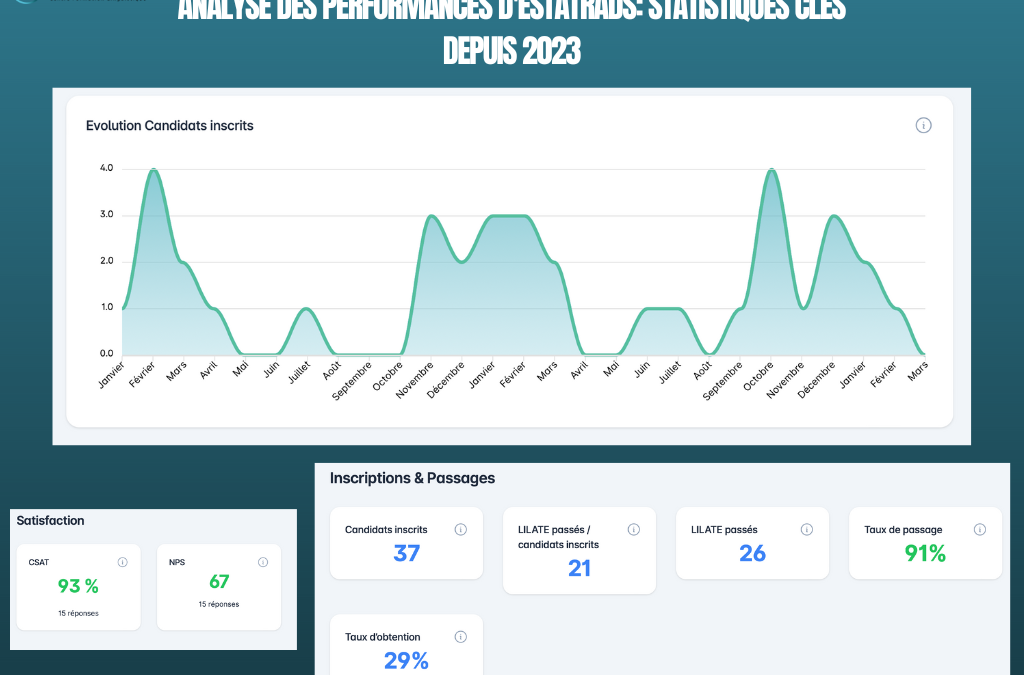Click the Candidats inscrits value 37

click(x=406, y=554)
